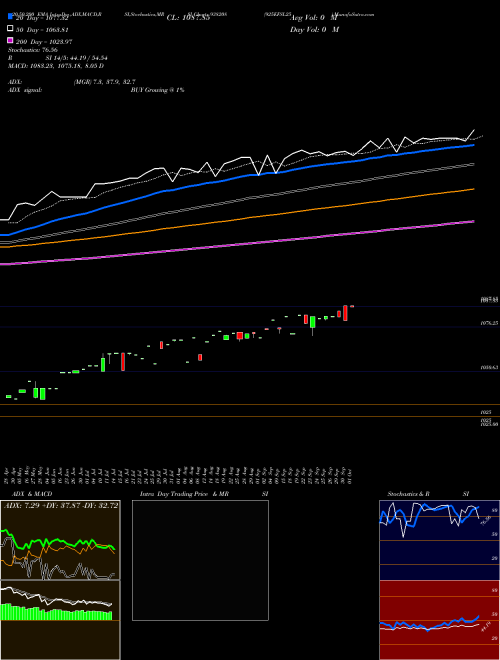Select the '50 Day = 1063.81' legend text

click(x=42, y=30)
